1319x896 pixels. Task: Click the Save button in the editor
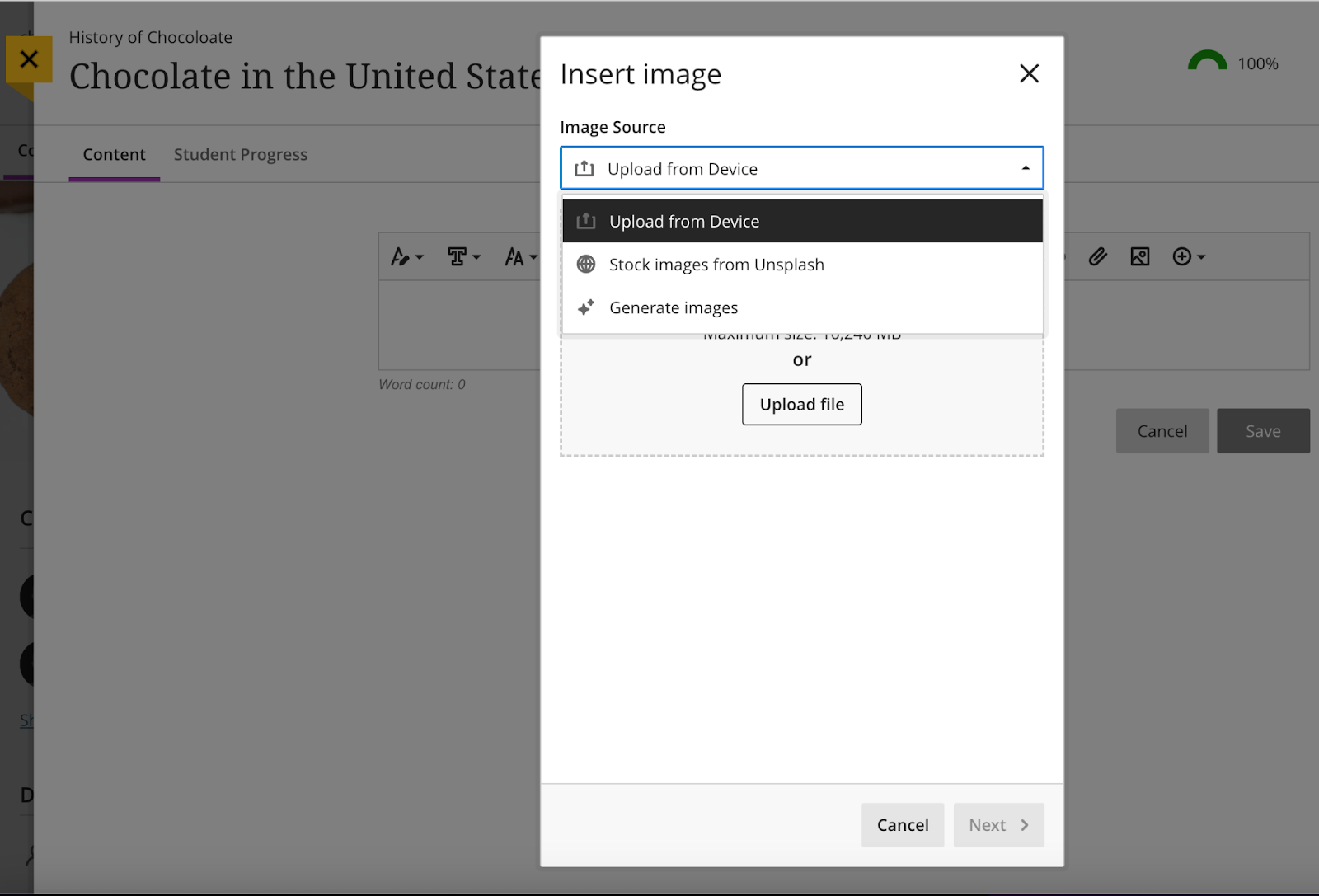(1262, 431)
